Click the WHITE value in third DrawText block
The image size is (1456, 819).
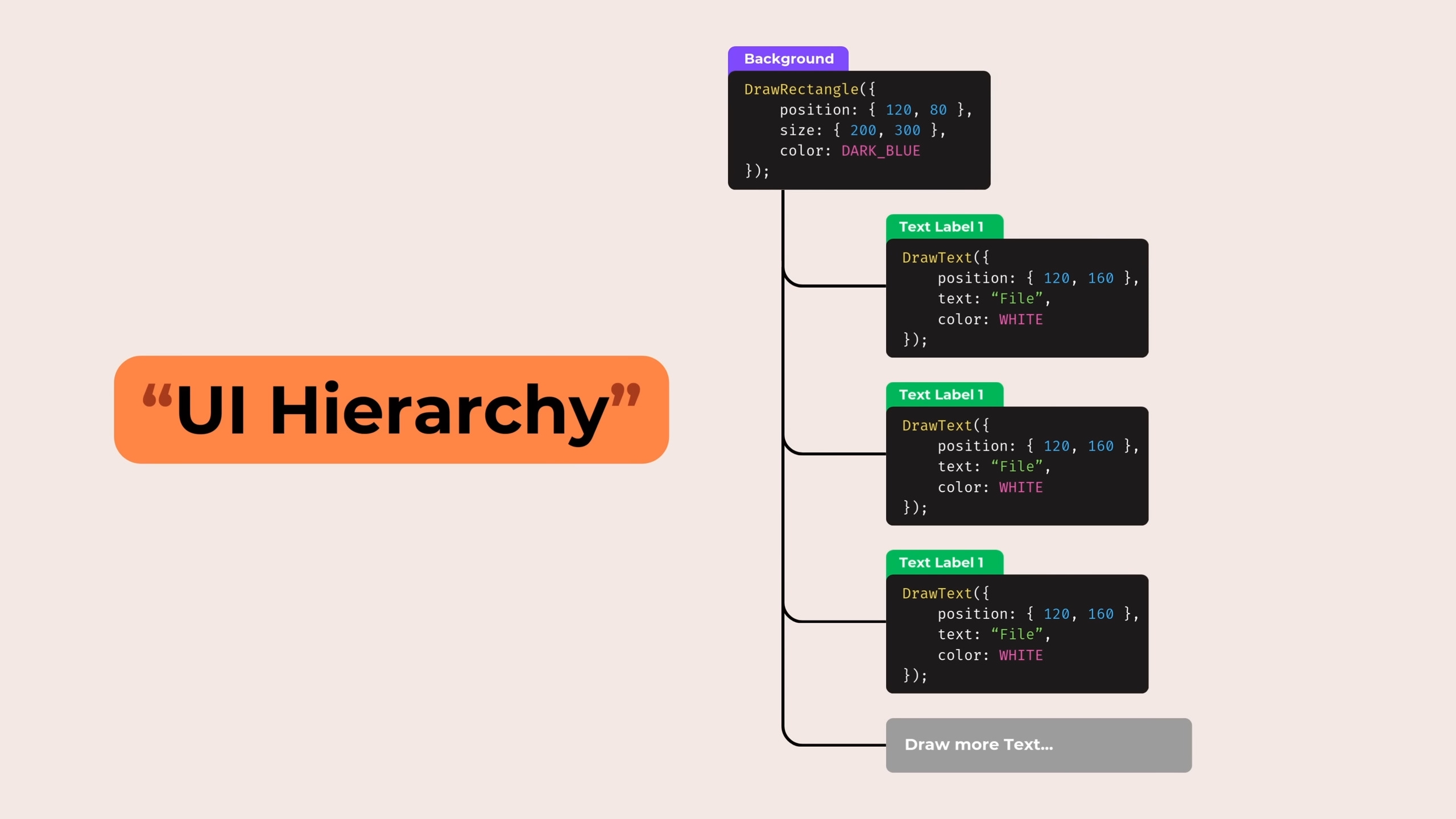[x=1021, y=655]
